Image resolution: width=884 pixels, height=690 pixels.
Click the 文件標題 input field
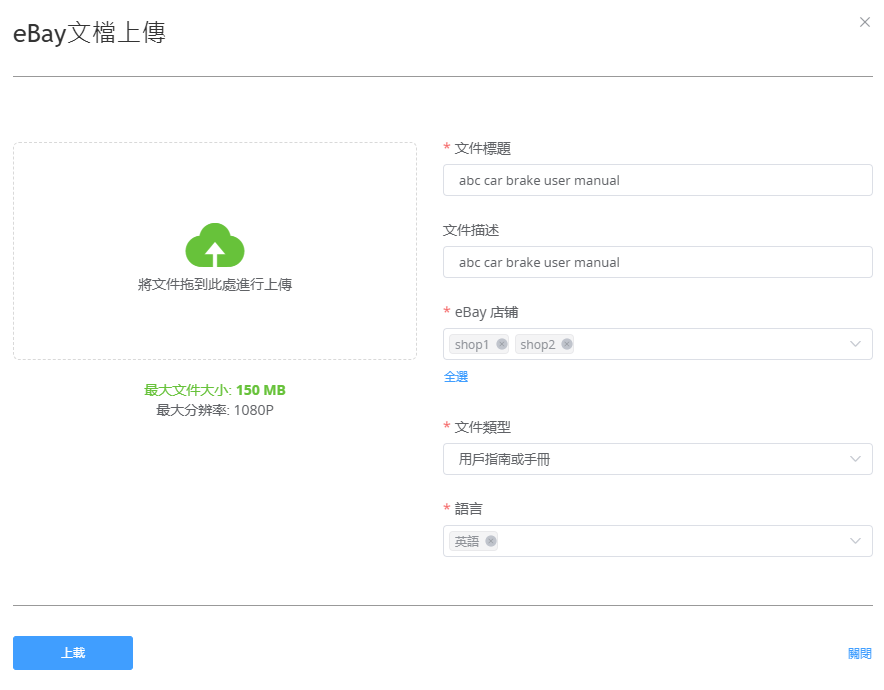(x=657, y=180)
